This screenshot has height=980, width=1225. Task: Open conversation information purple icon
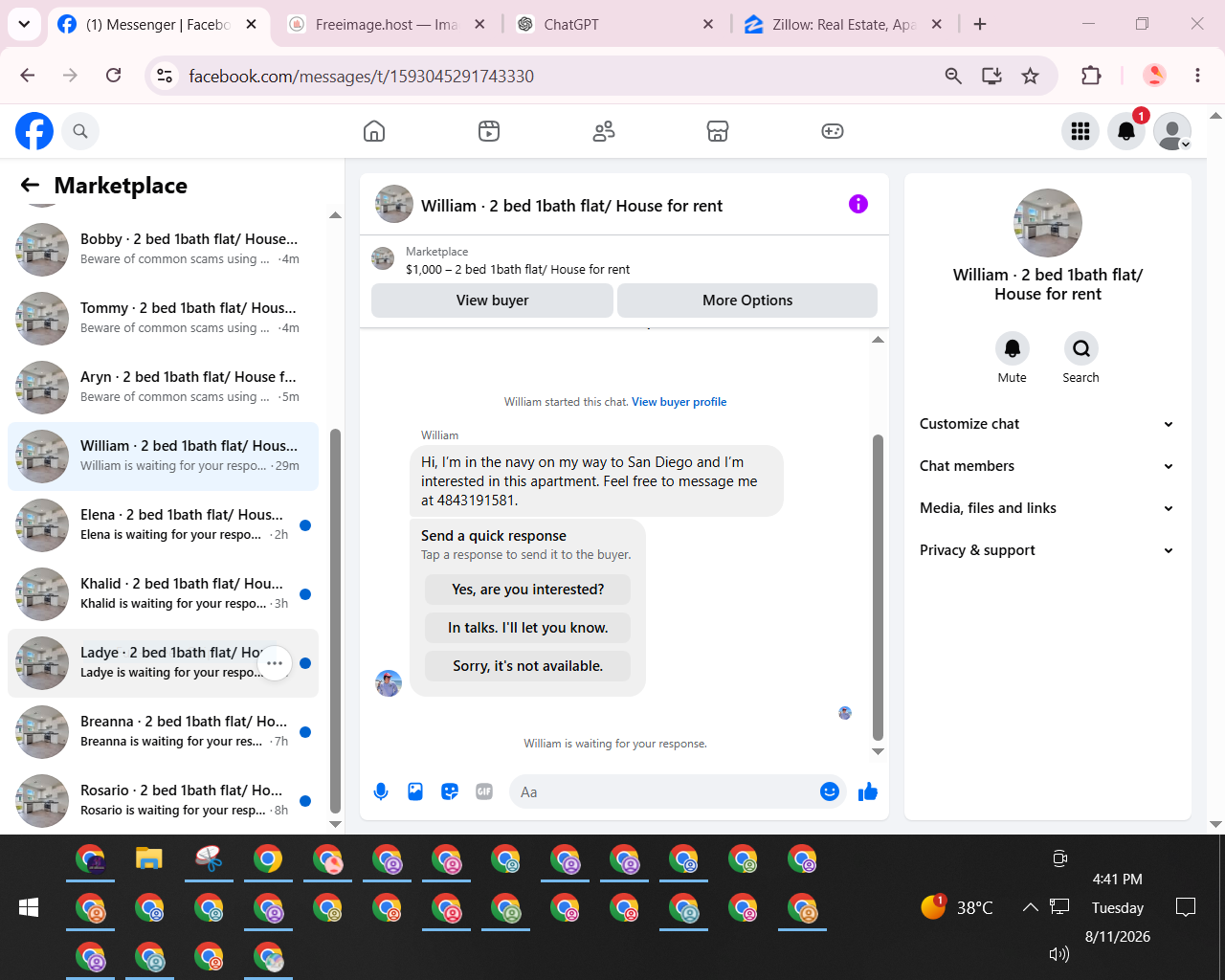click(x=858, y=204)
